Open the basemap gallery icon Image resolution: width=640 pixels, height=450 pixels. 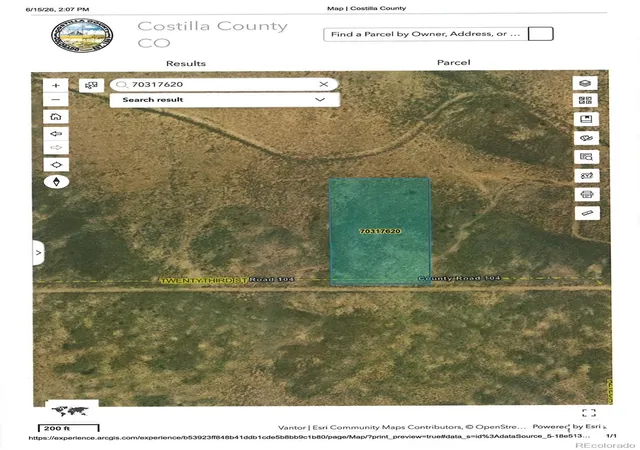pos(585,100)
